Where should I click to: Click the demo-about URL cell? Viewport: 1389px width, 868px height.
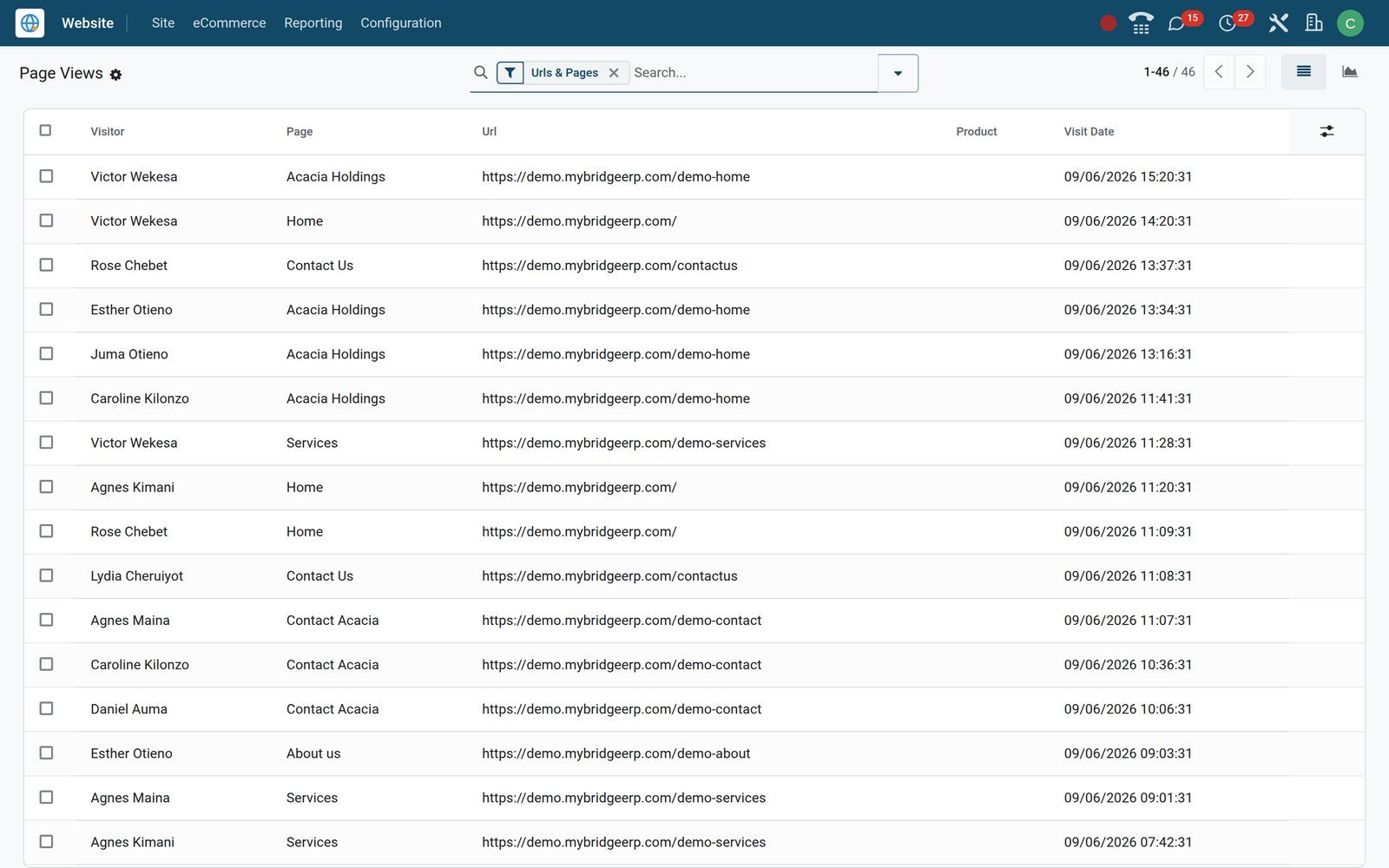[x=616, y=753]
